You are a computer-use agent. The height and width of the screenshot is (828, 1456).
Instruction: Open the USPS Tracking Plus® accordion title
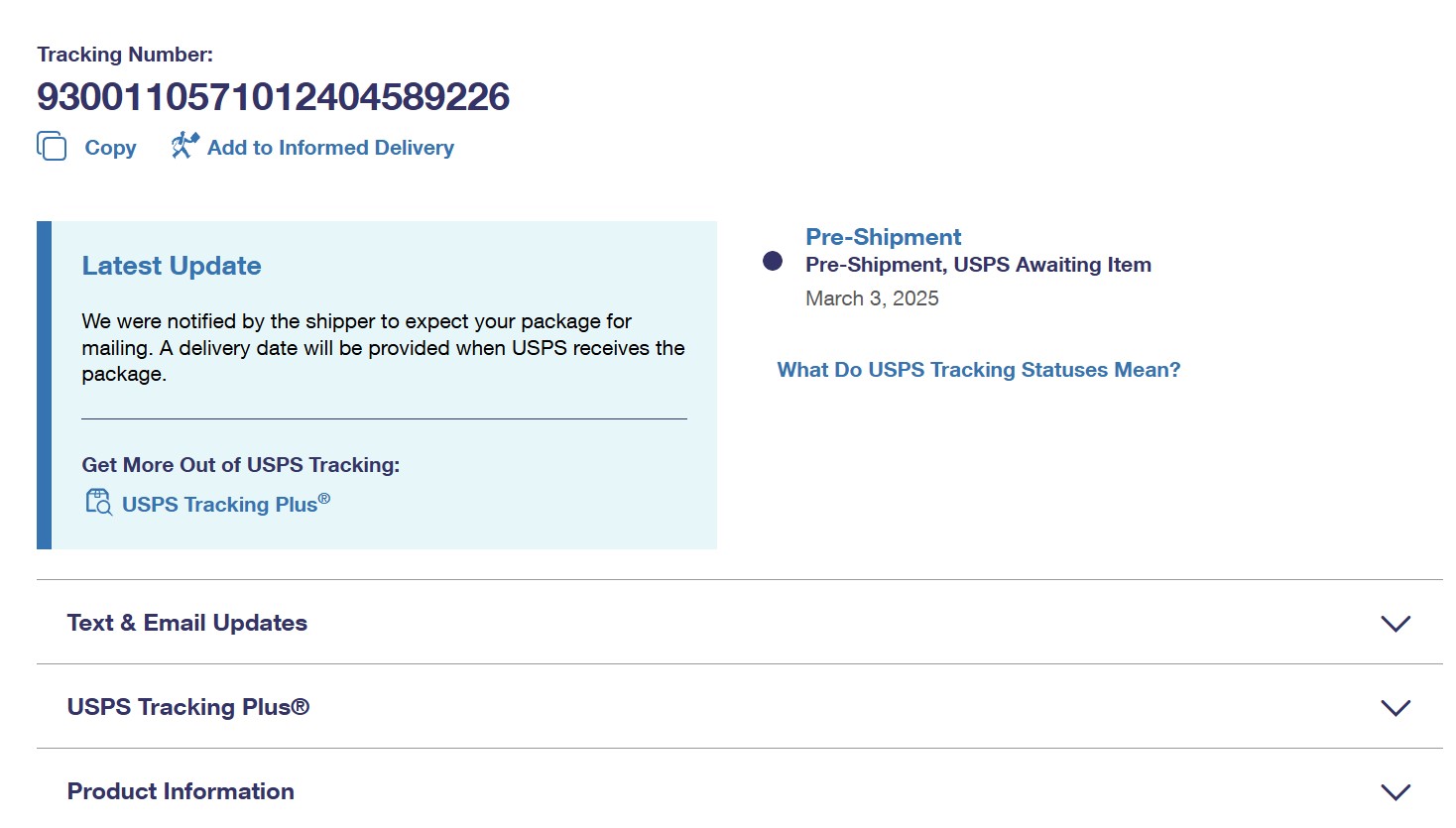[x=188, y=707]
